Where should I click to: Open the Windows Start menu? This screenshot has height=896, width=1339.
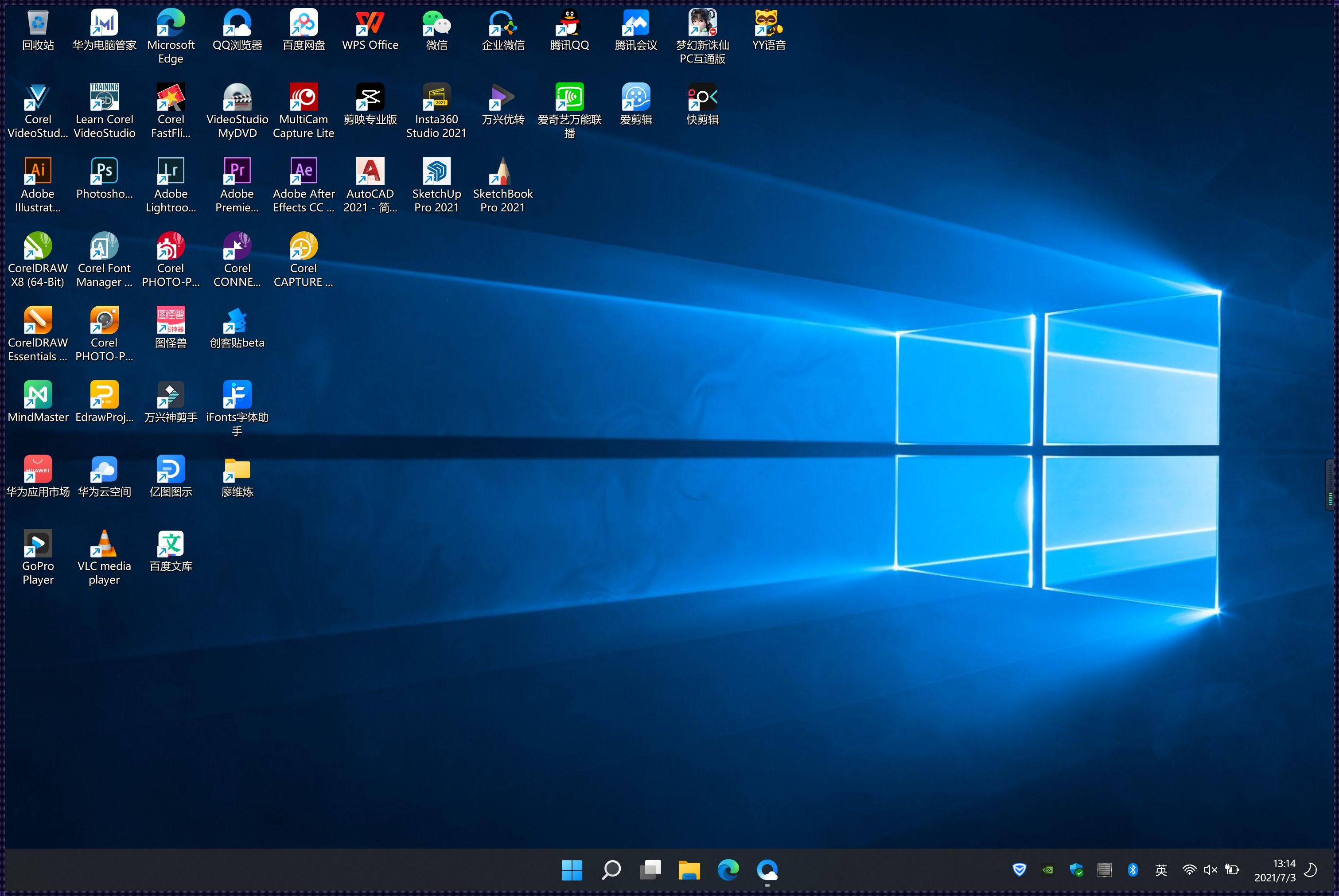572,870
